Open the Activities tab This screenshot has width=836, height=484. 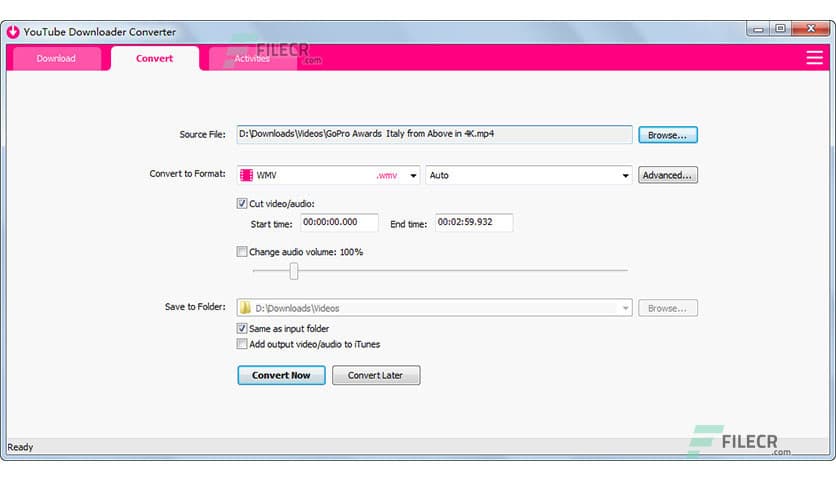click(x=252, y=59)
